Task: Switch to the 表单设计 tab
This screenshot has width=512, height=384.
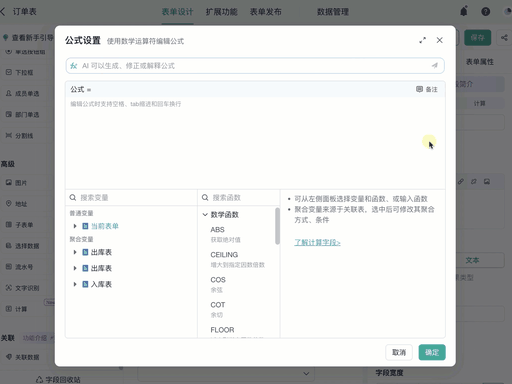Action: 177,12
